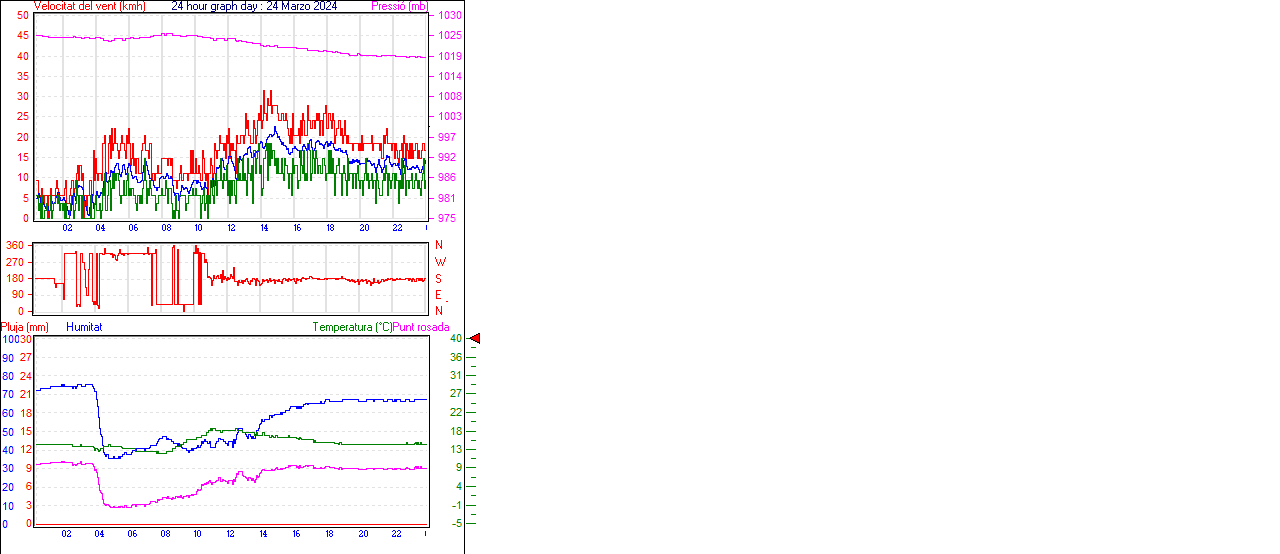1280x554 pixels.
Task: Click the 360 value on wind direction axis
Action: click(15, 245)
